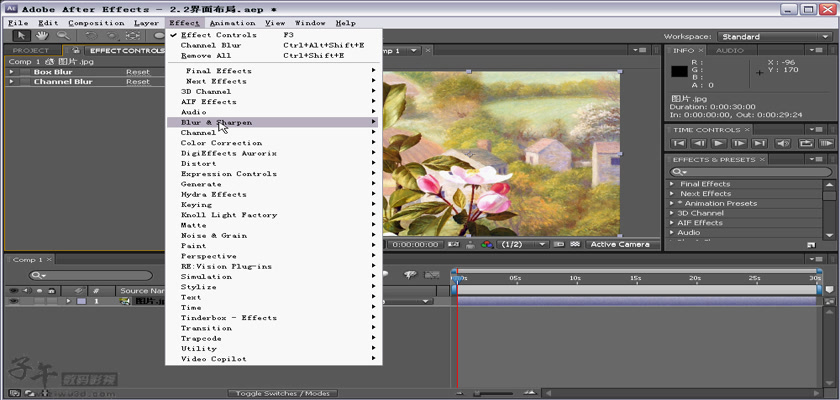Click the lock icon beside Effect Controls tab
This screenshot has width=840, height=400.
click(x=77, y=51)
